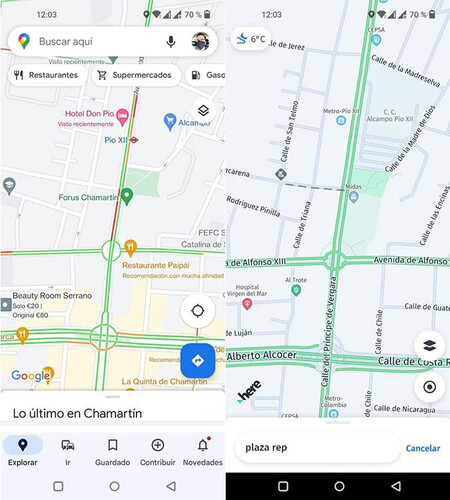Screen dimensions: 450x500
Task: Tap the Alcampo shopping cart marker
Action: tap(170, 122)
